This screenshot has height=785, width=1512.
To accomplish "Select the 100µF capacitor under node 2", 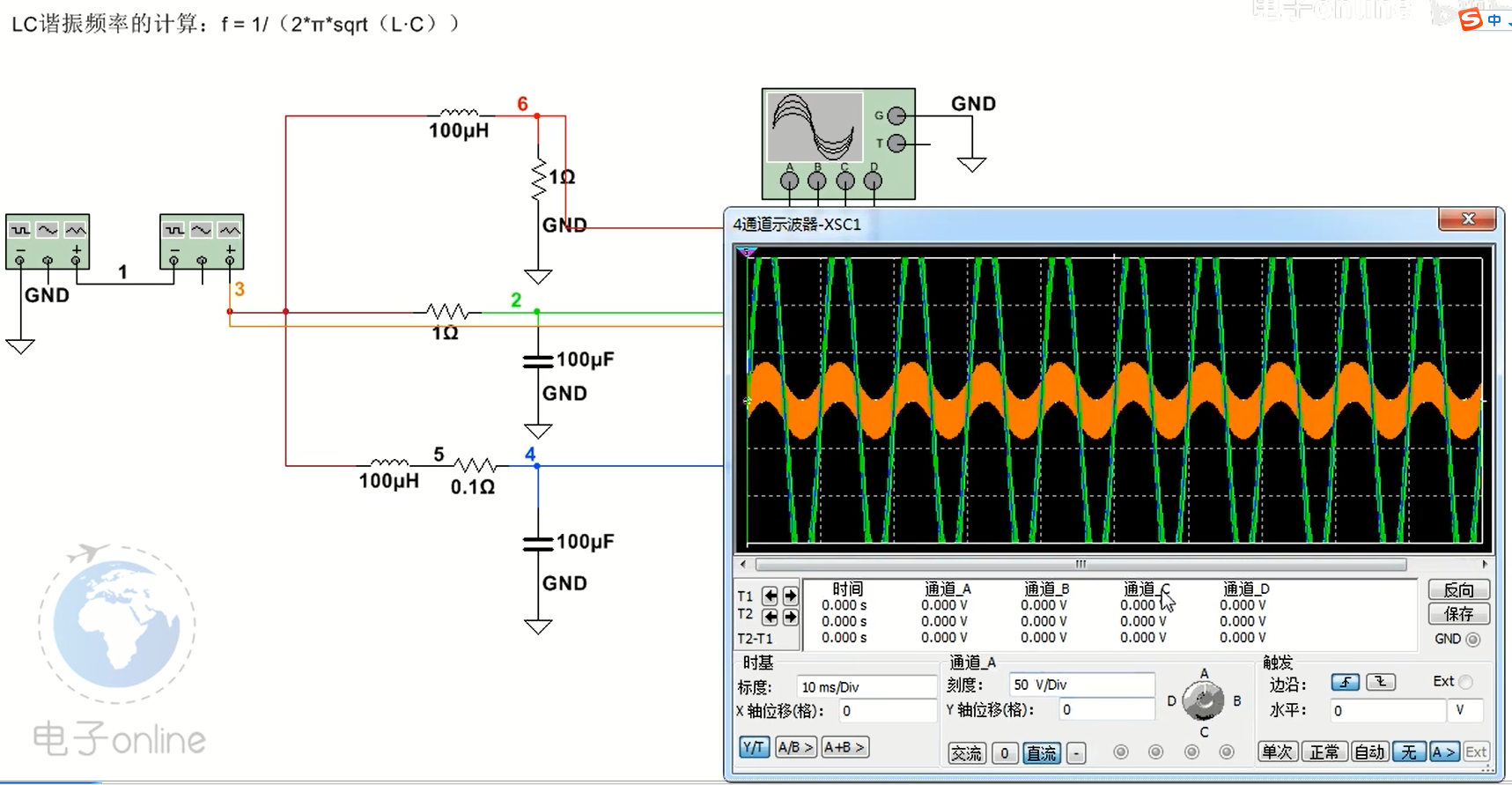I will pos(538,360).
